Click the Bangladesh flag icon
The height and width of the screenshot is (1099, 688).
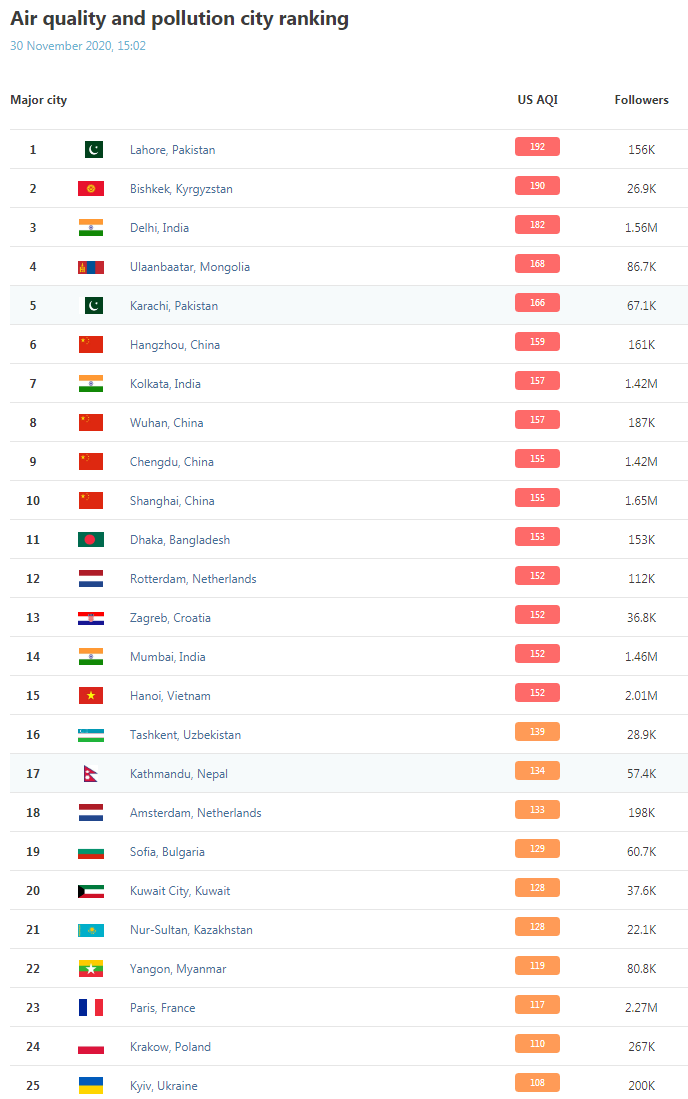pyautogui.click(x=91, y=540)
